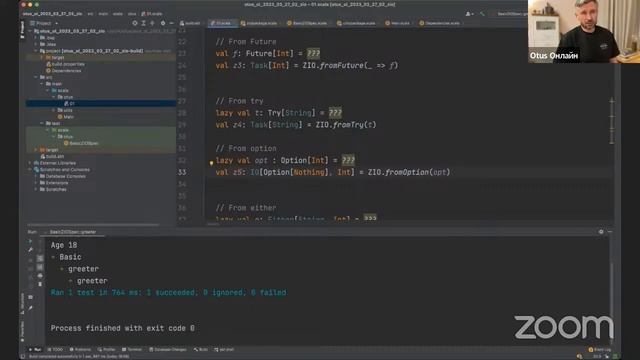Click the 01.scala breadcrumb in navigation bar
The image size is (640, 360).
151,13
